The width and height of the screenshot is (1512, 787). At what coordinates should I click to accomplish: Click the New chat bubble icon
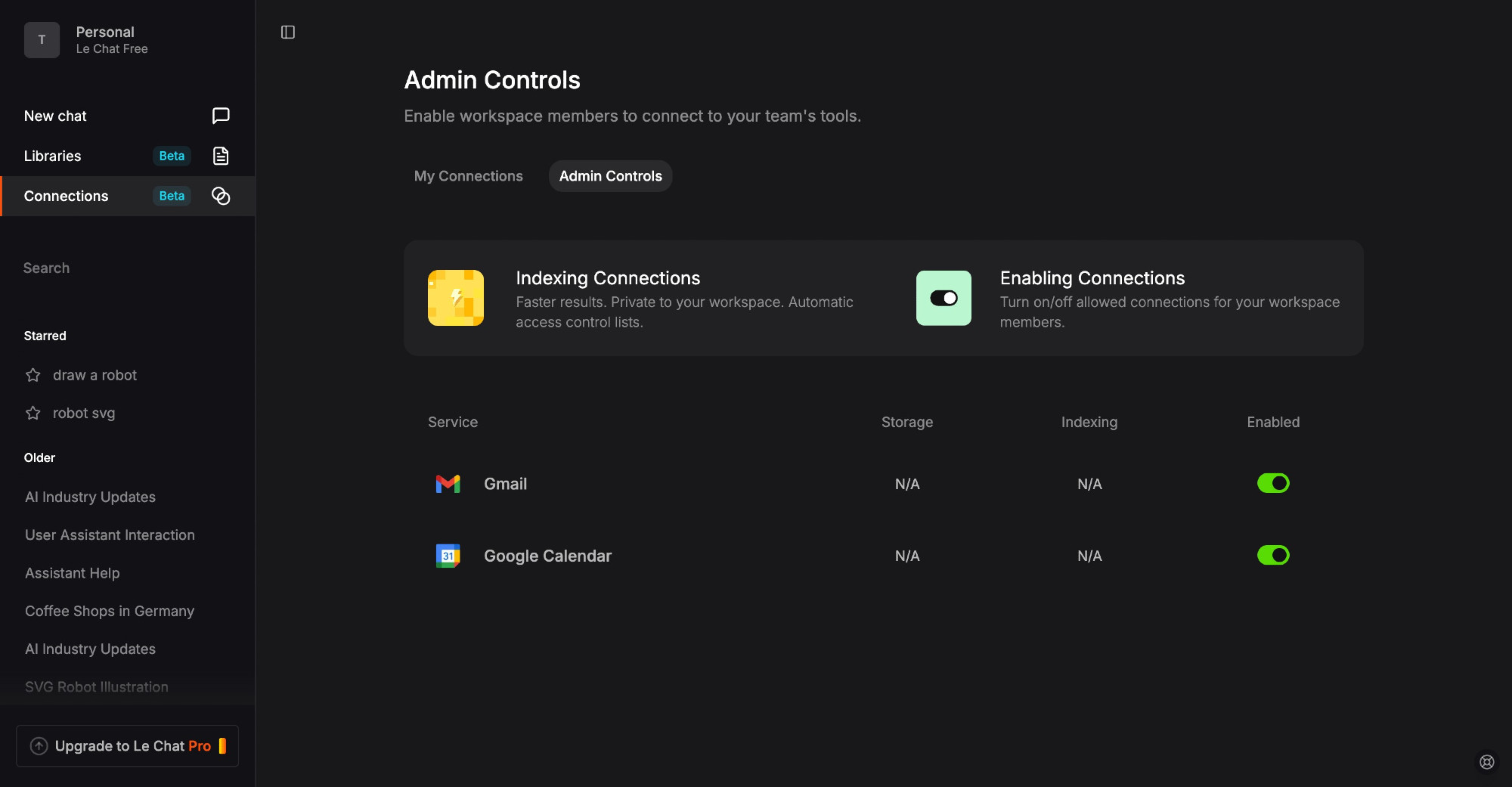point(221,116)
